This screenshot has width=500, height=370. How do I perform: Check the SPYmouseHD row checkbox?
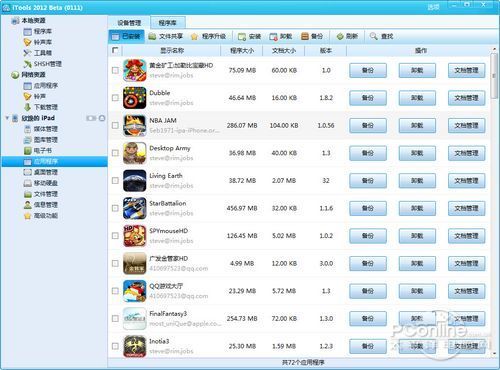pyautogui.click(x=115, y=236)
